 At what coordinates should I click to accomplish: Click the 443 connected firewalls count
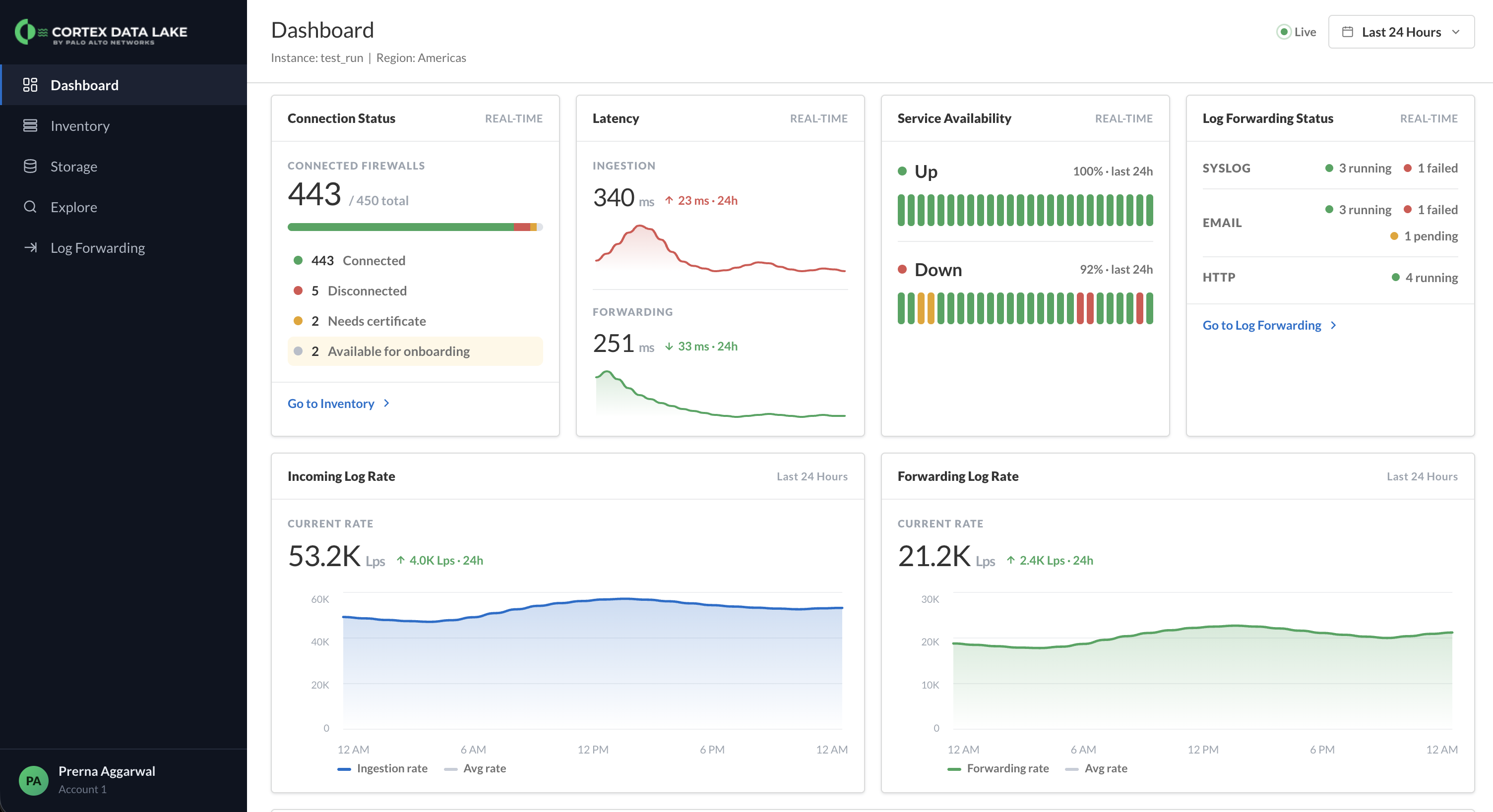click(x=314, y=194)
